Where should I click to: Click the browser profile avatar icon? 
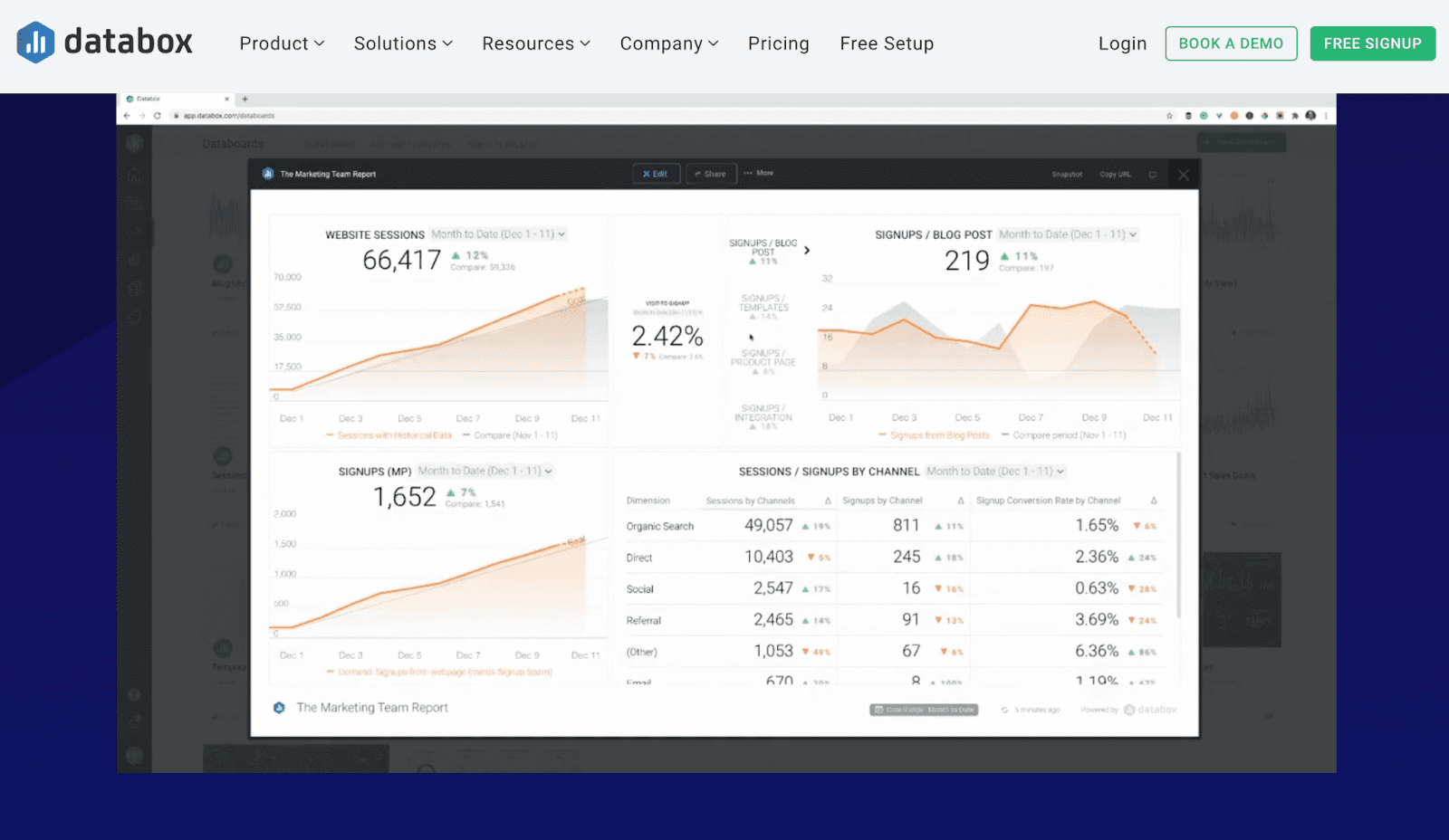[1310, 116]
